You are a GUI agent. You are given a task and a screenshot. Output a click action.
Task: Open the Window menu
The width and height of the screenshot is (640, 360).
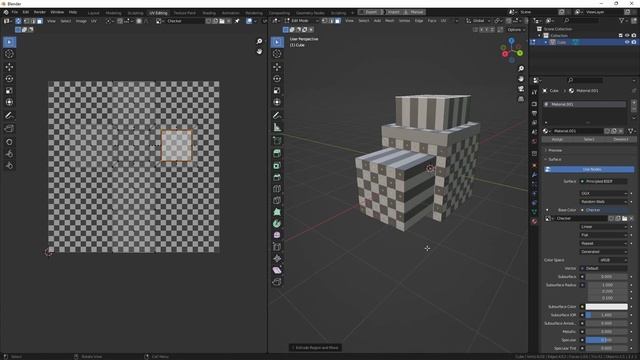(x=57, y=12)
